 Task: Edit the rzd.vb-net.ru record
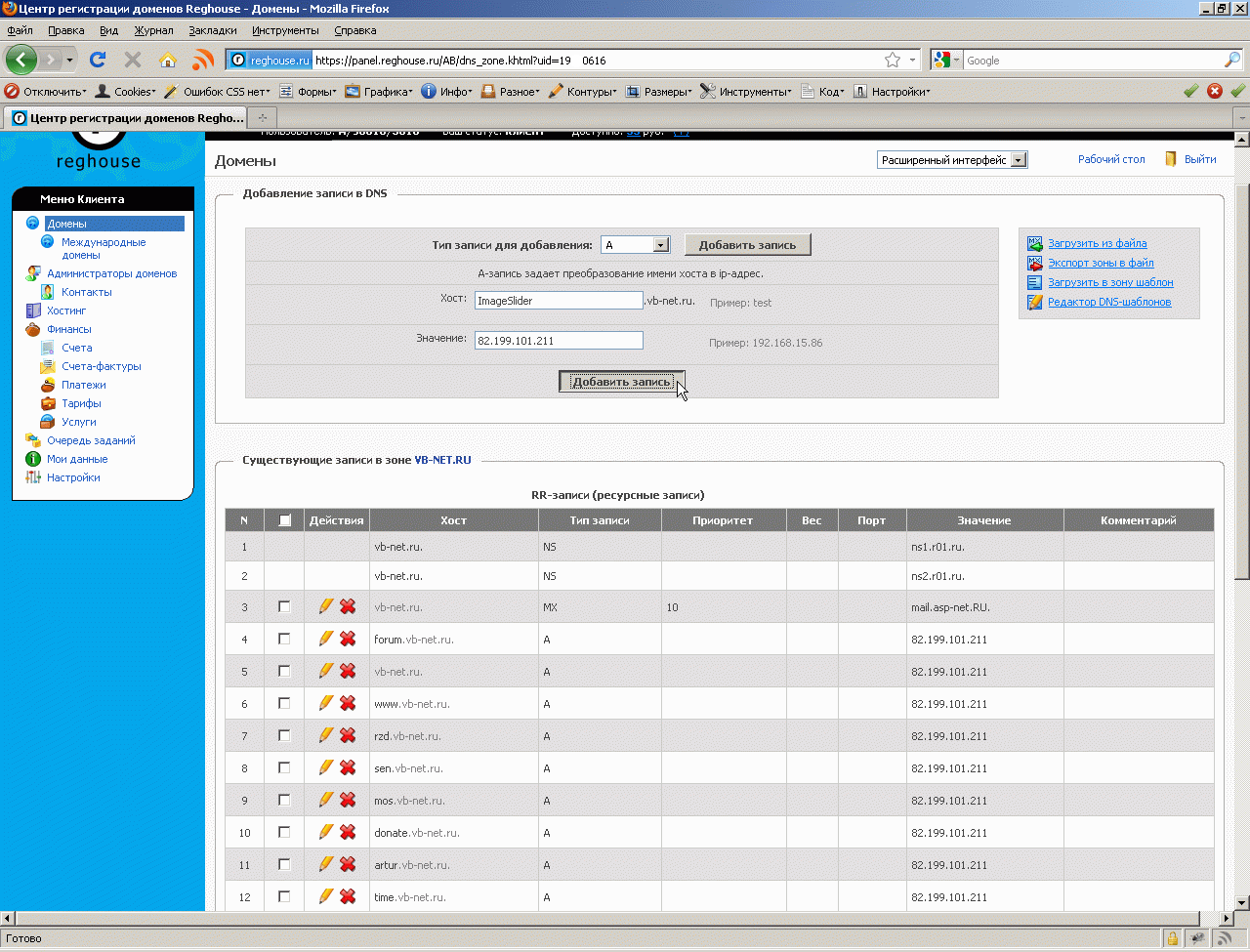(x=326, y=735)
